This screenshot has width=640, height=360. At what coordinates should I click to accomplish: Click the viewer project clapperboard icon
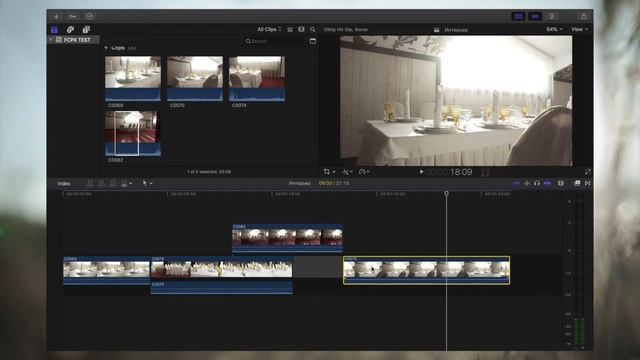436,30
